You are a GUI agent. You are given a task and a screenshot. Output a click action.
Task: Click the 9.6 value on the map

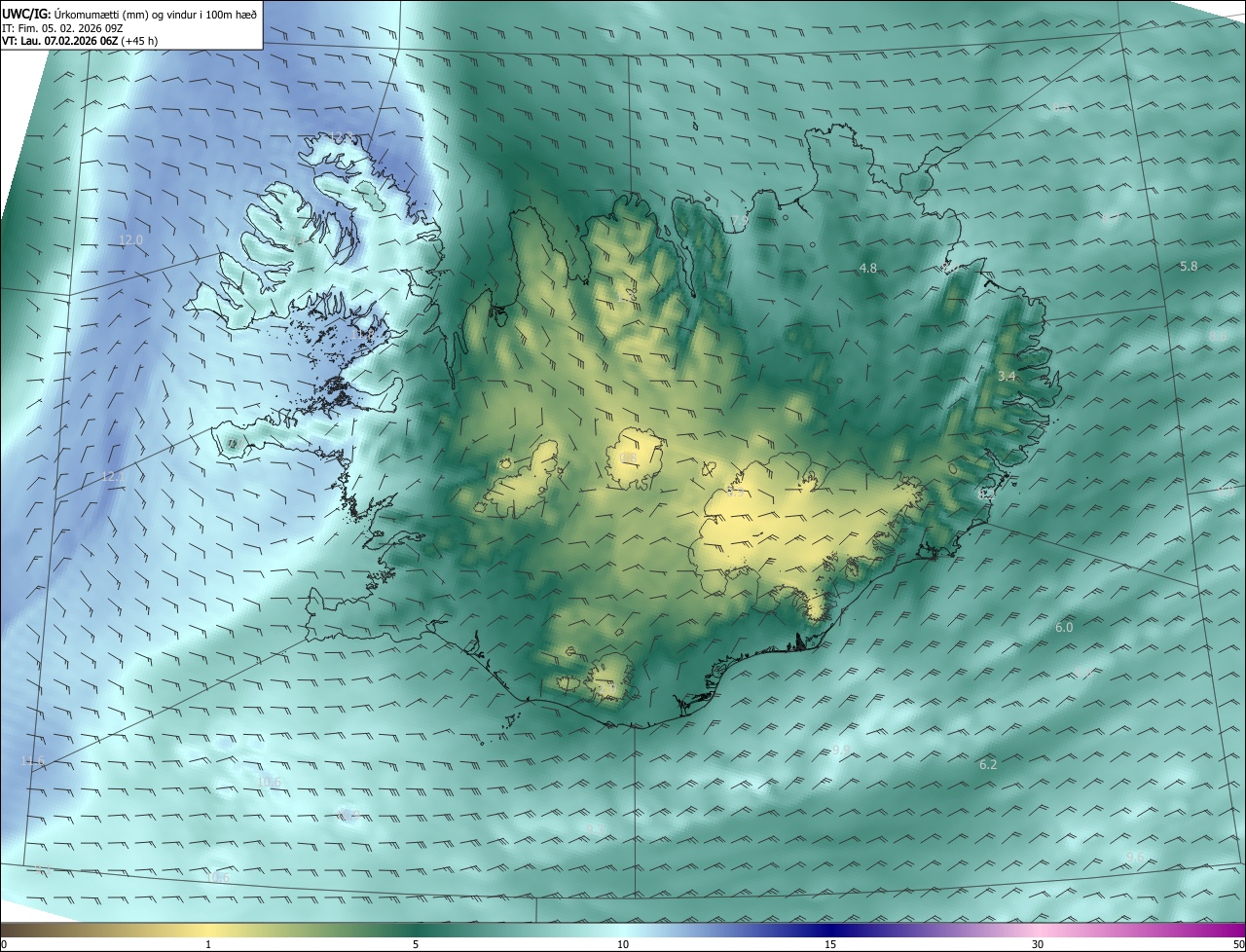click(1135, 857)
